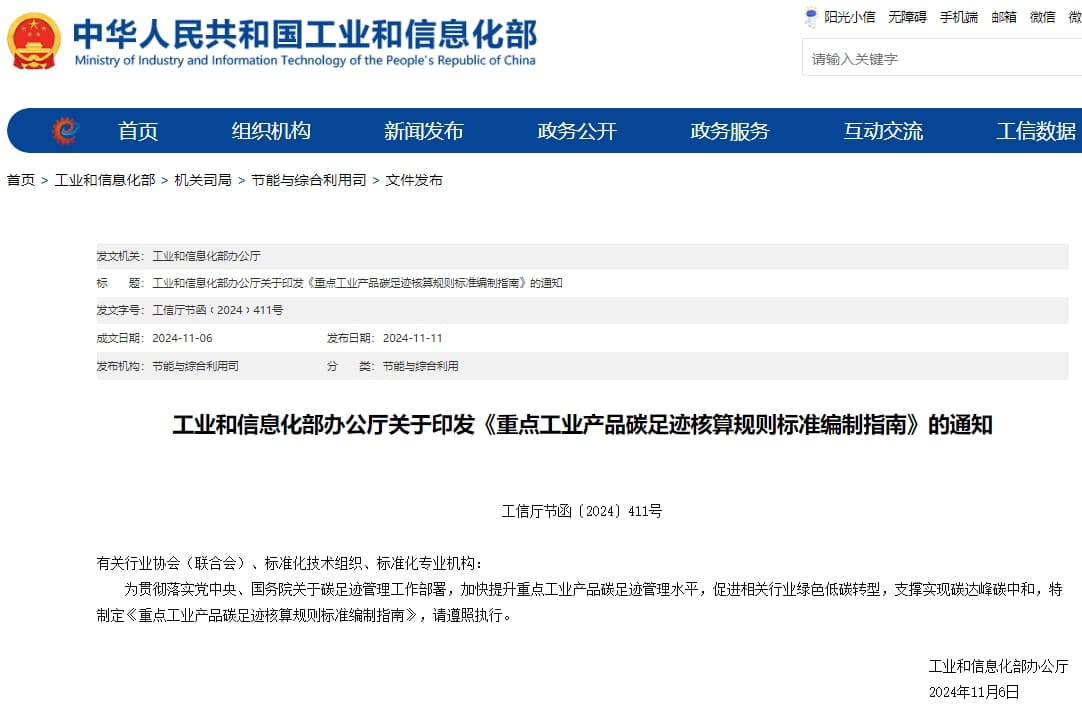
Task: Open the 邮箱 mailbox link
Action: [1004, 17]
